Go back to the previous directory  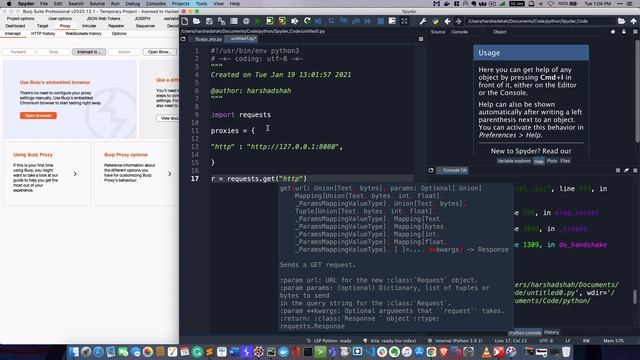tap(447, 21)
